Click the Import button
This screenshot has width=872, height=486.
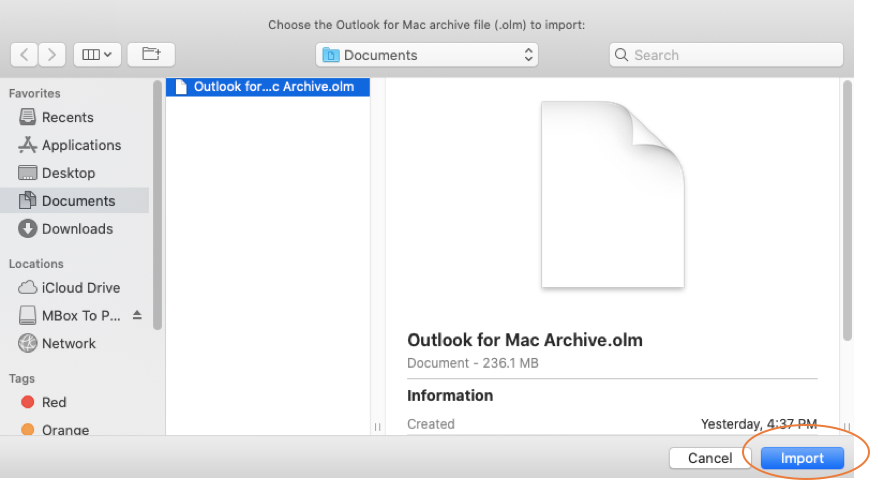tap(802, 458)
